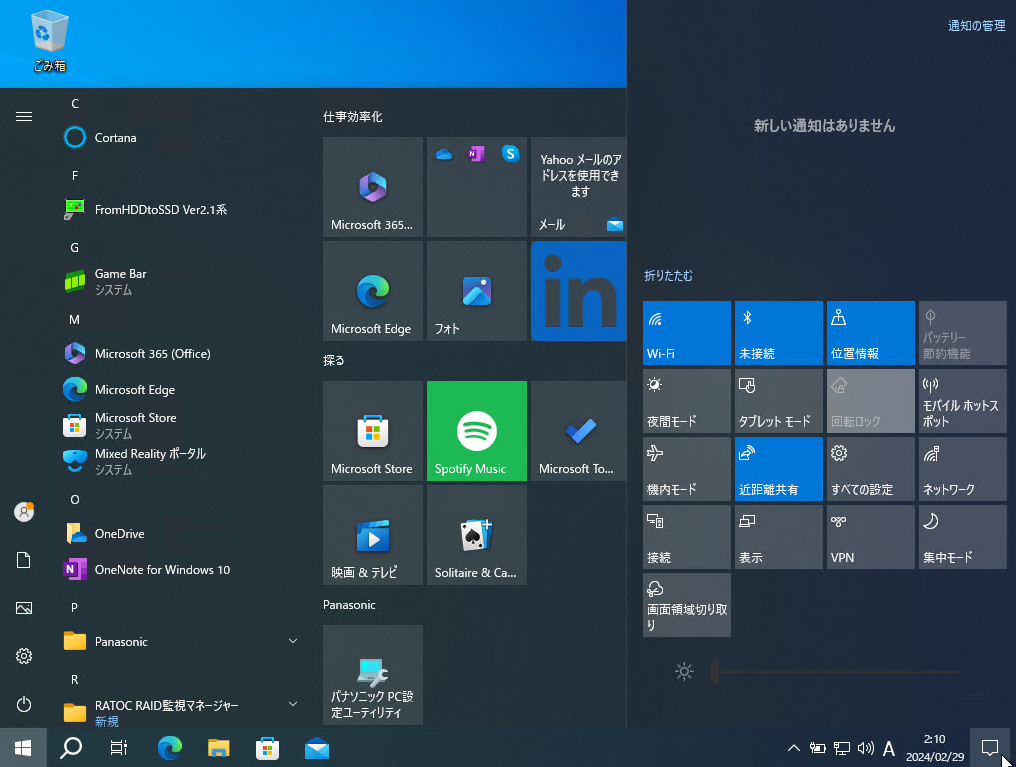Click the Panasonic tile group header
The width and height of the screenshot is (1016, 767).
(349, 604)
